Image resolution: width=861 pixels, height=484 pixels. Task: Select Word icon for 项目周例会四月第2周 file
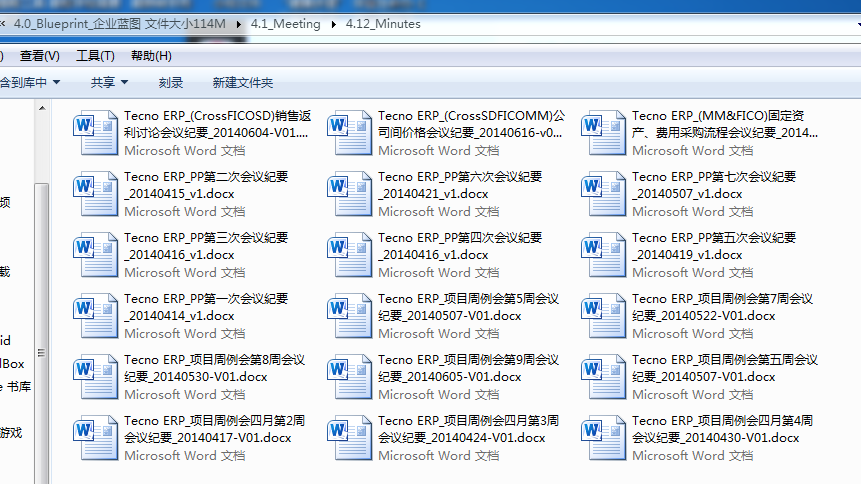pyautogui.click(x=96, y=438)
